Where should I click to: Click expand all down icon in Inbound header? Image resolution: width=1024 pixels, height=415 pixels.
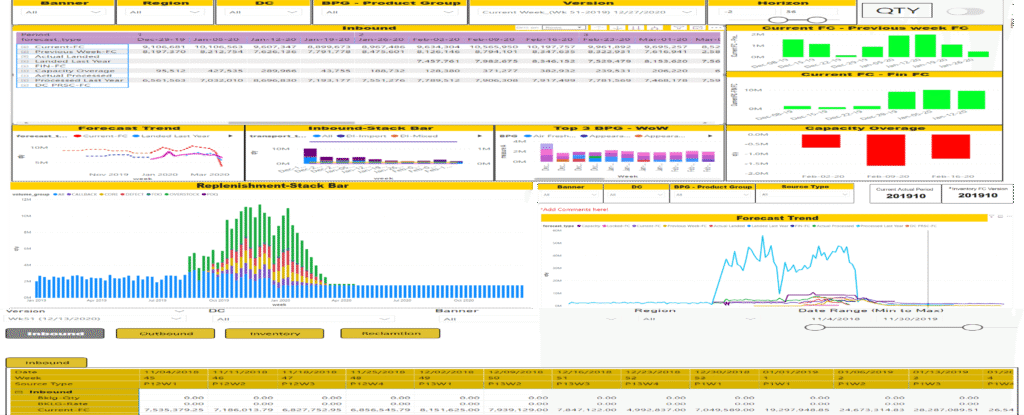654,27
